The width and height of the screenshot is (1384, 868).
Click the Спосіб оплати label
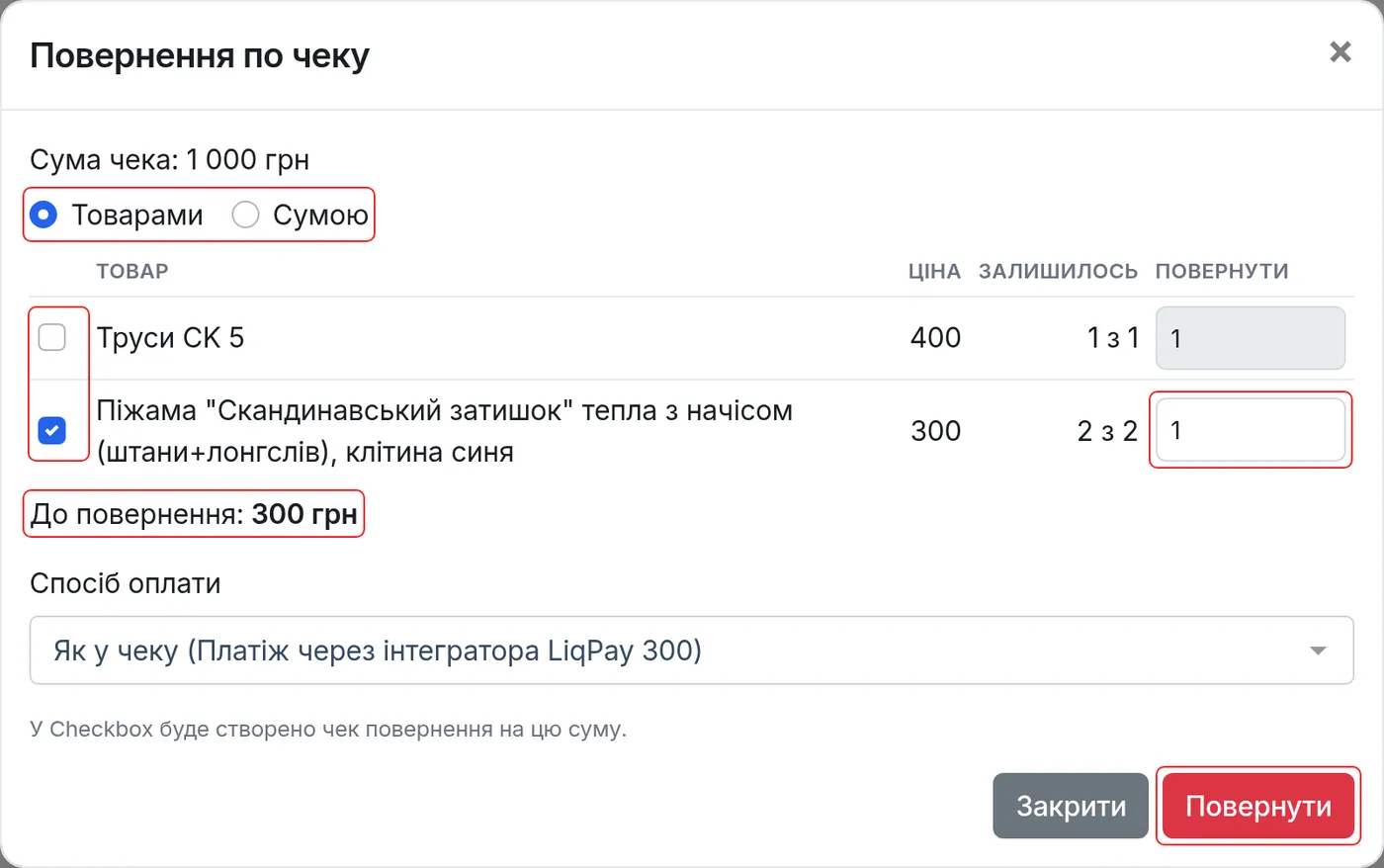(x=126, y=583)
